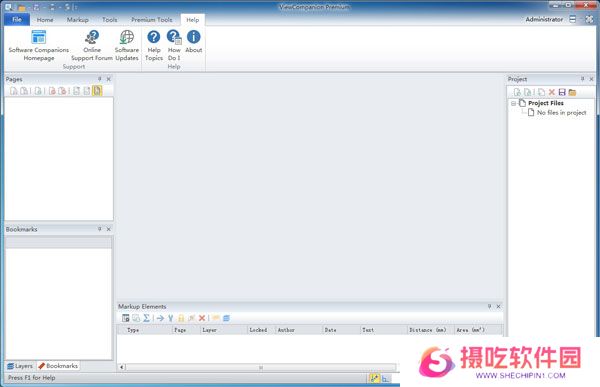
Task: Close the Markup Elements panel
Action: click(499, 306)
